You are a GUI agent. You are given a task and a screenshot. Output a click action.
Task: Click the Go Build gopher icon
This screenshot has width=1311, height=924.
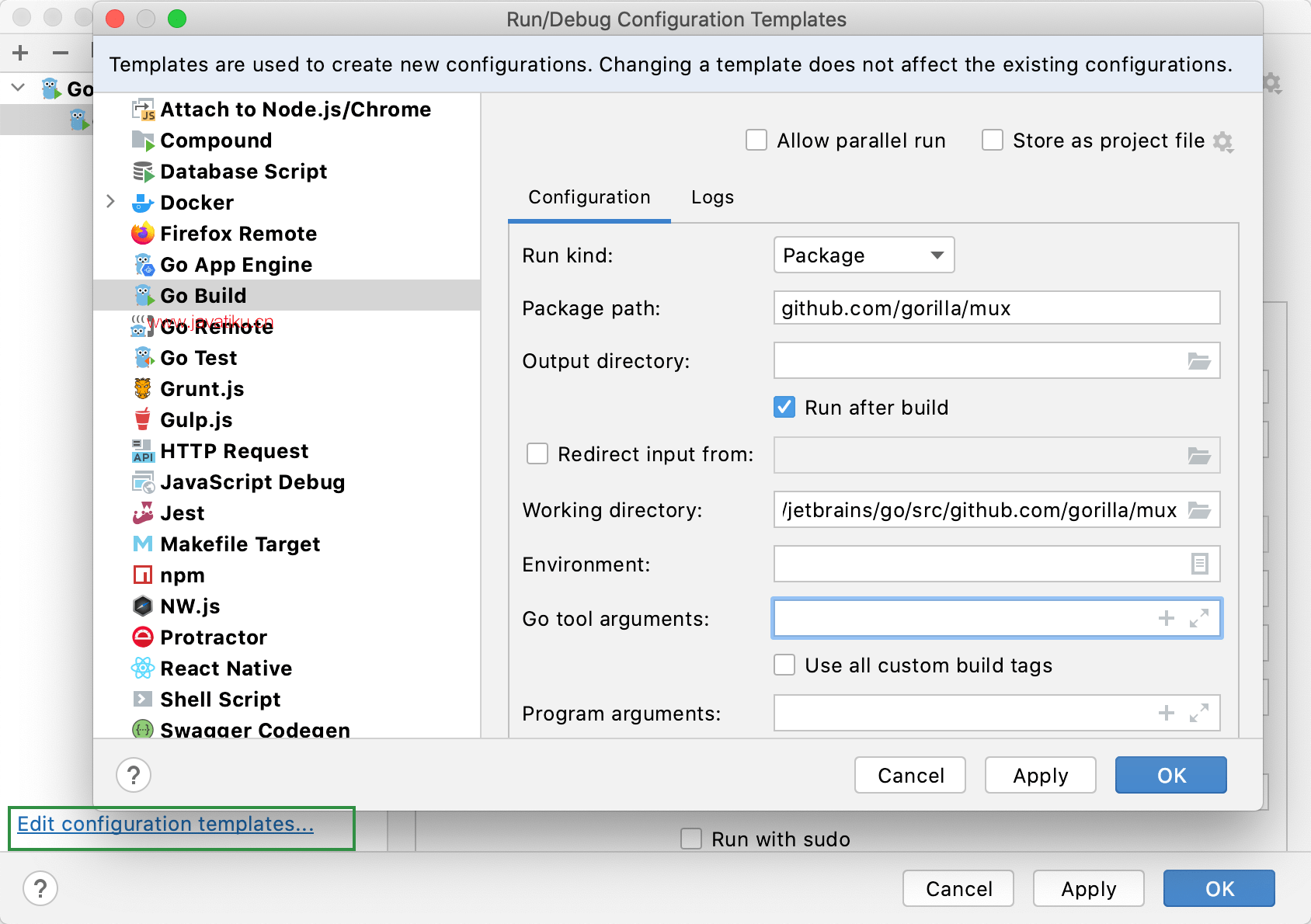click(144, 296)
